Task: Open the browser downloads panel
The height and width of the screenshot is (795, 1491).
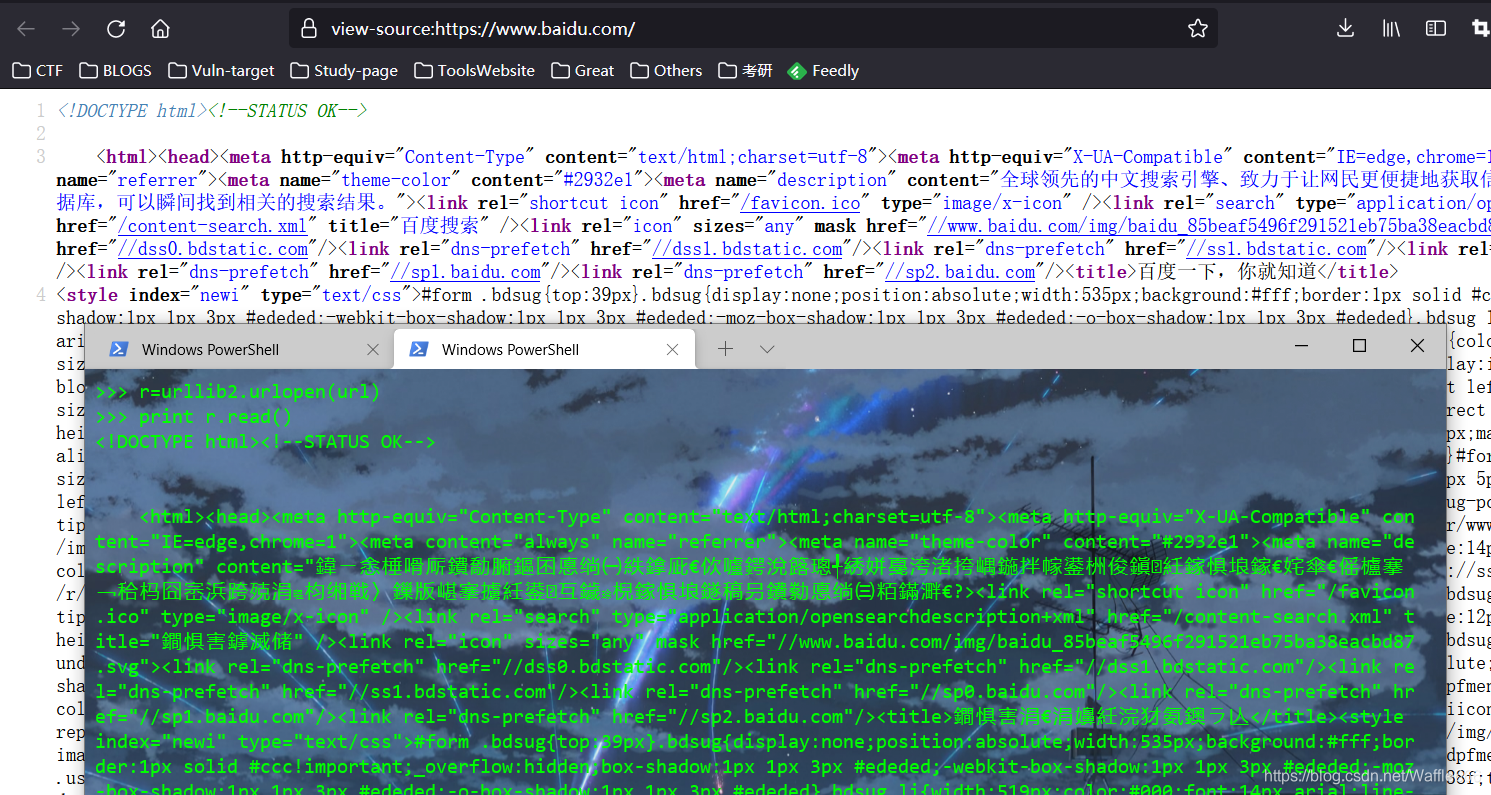Action: (x=1345, y=29)
